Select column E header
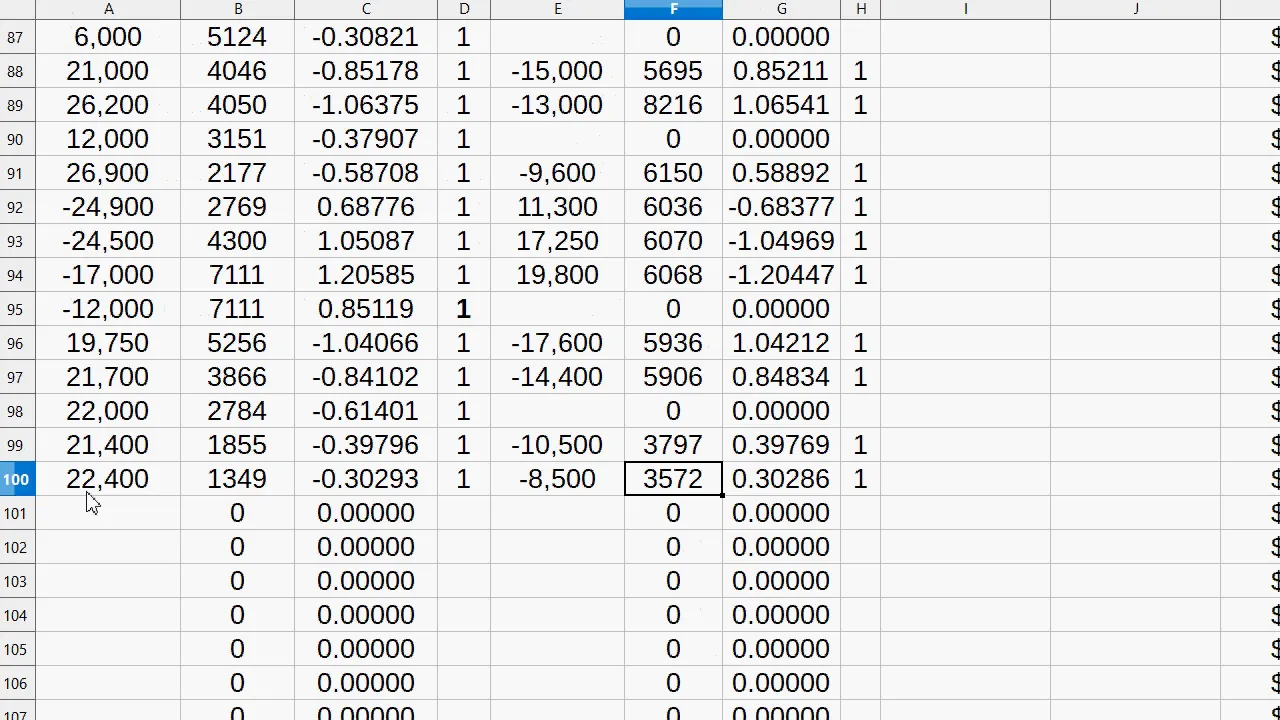 pos(557,9)
